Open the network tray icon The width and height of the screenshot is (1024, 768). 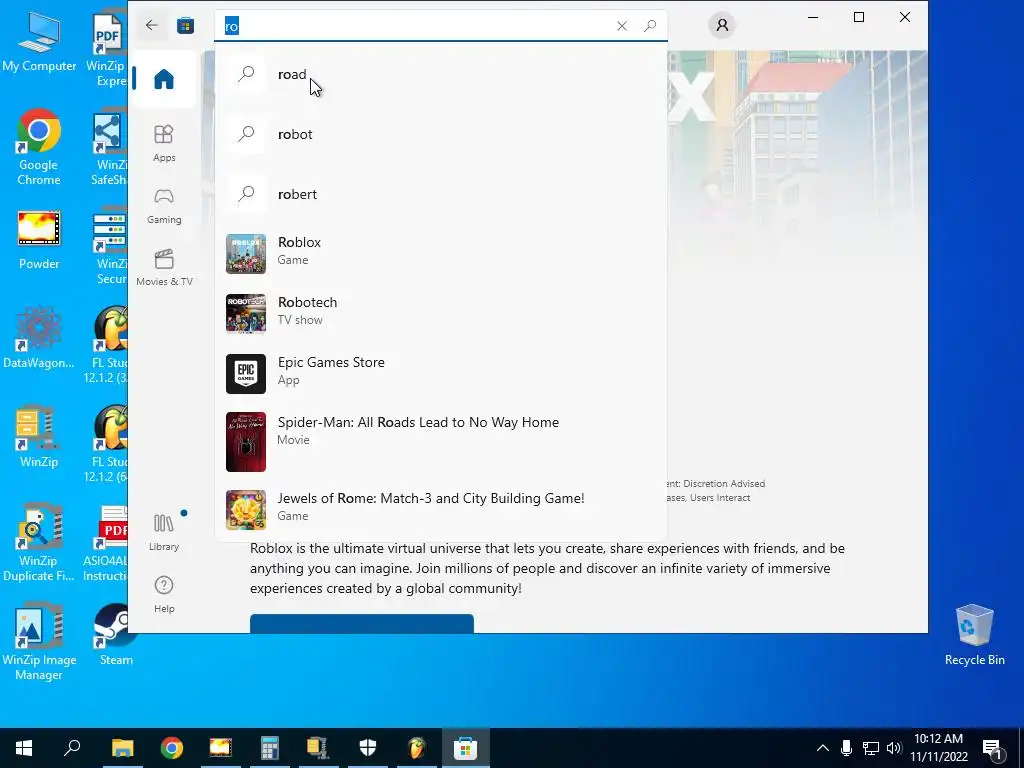(x=871, y=748)
